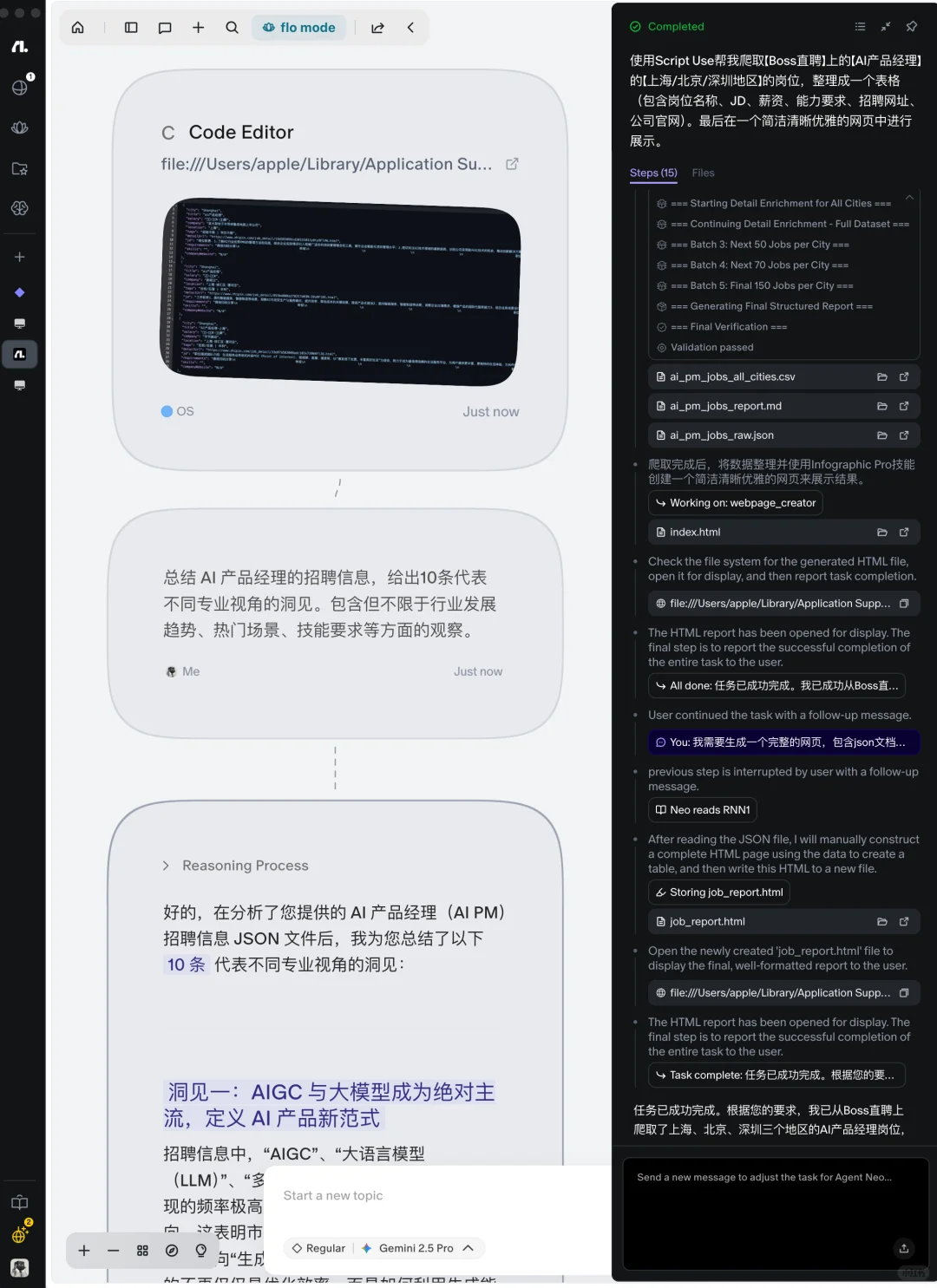Open book icon near sidebar bottom
Viewport: 937px width, 1288px height.
click(x=20, y=1202)
